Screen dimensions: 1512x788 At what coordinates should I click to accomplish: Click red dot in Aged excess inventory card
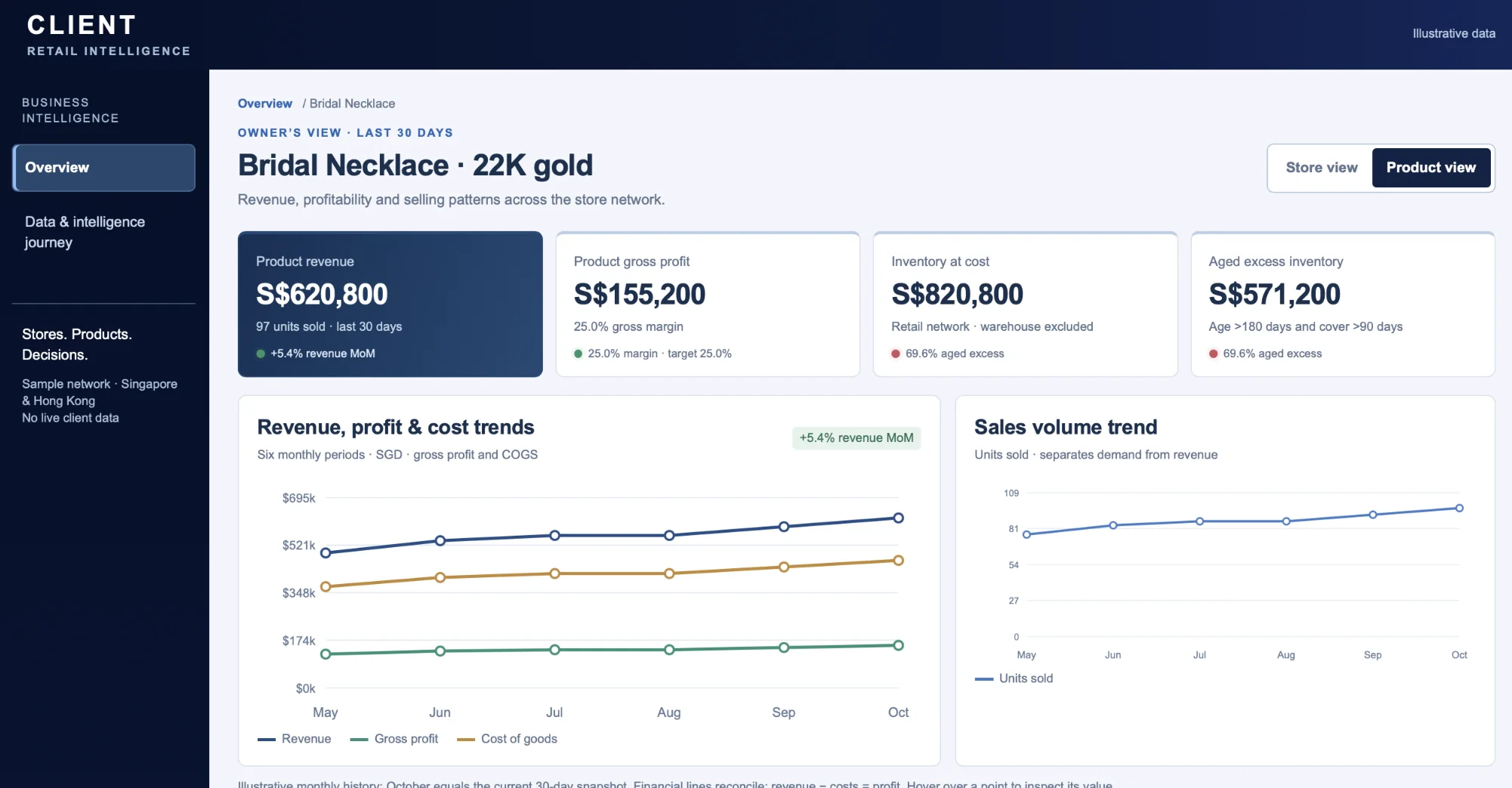[1213, 354]
